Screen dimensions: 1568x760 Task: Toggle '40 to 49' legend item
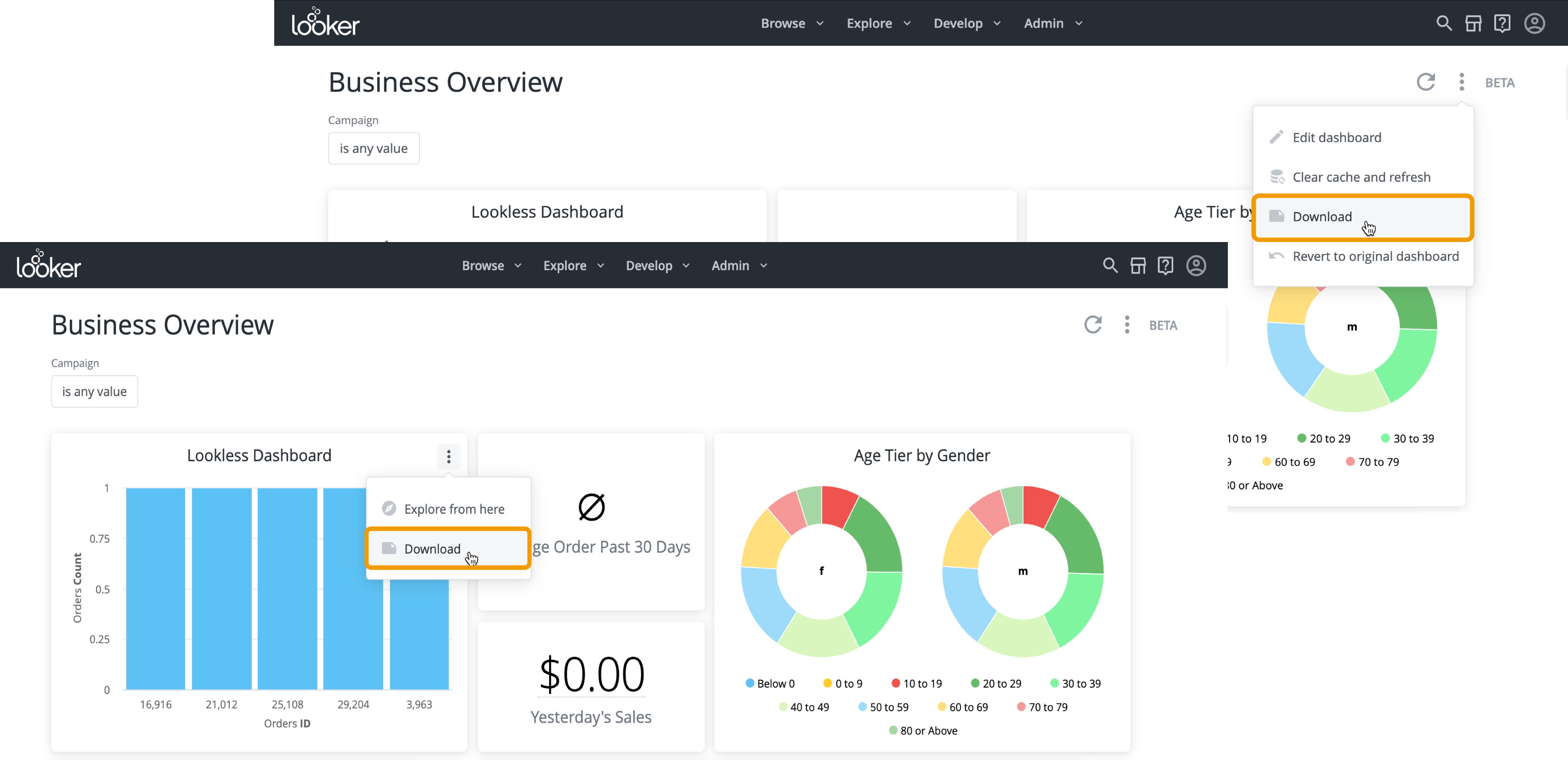[x=803, y=707]
